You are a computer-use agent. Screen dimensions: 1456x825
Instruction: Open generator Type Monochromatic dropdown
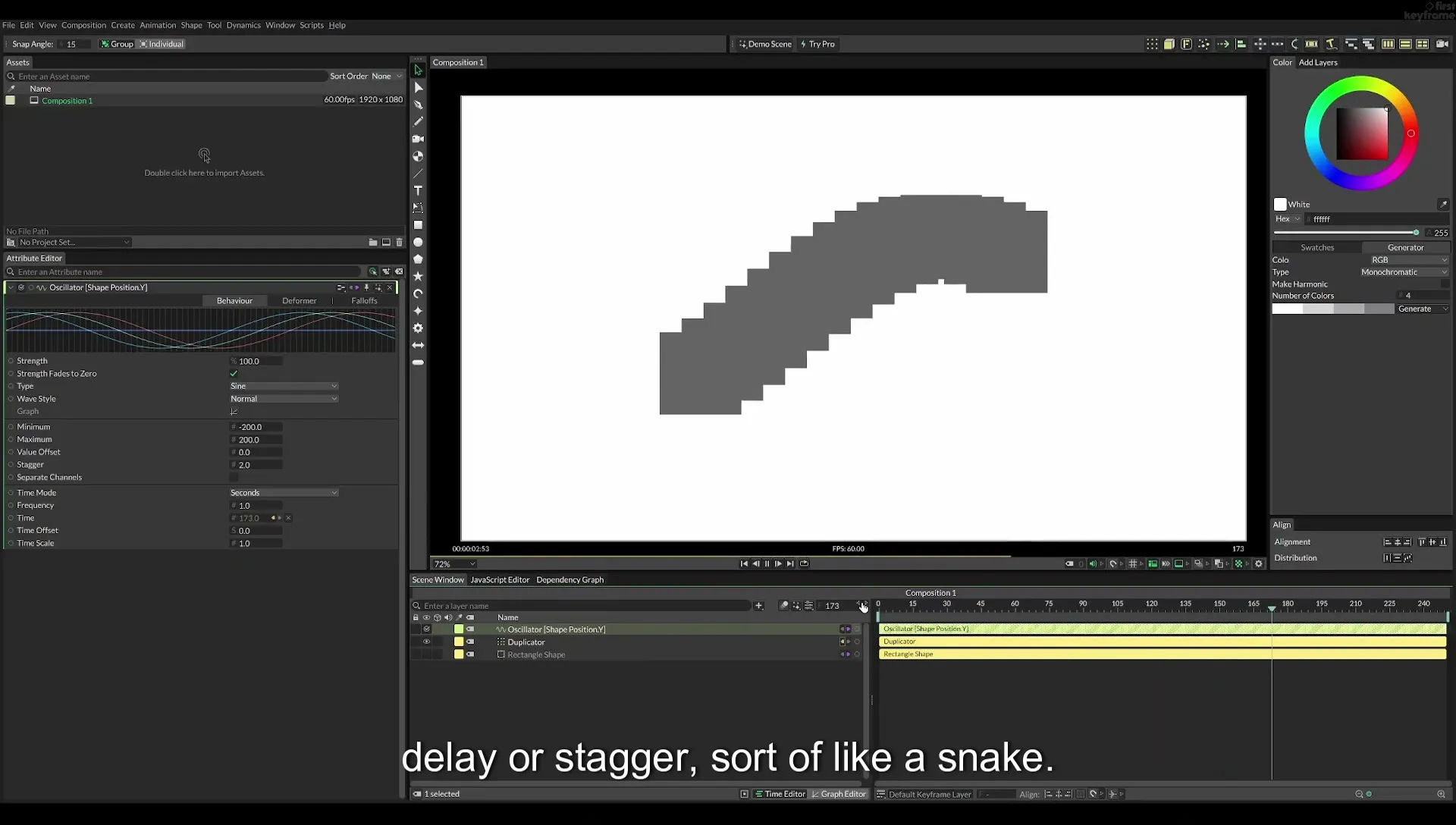point(1404,271)
